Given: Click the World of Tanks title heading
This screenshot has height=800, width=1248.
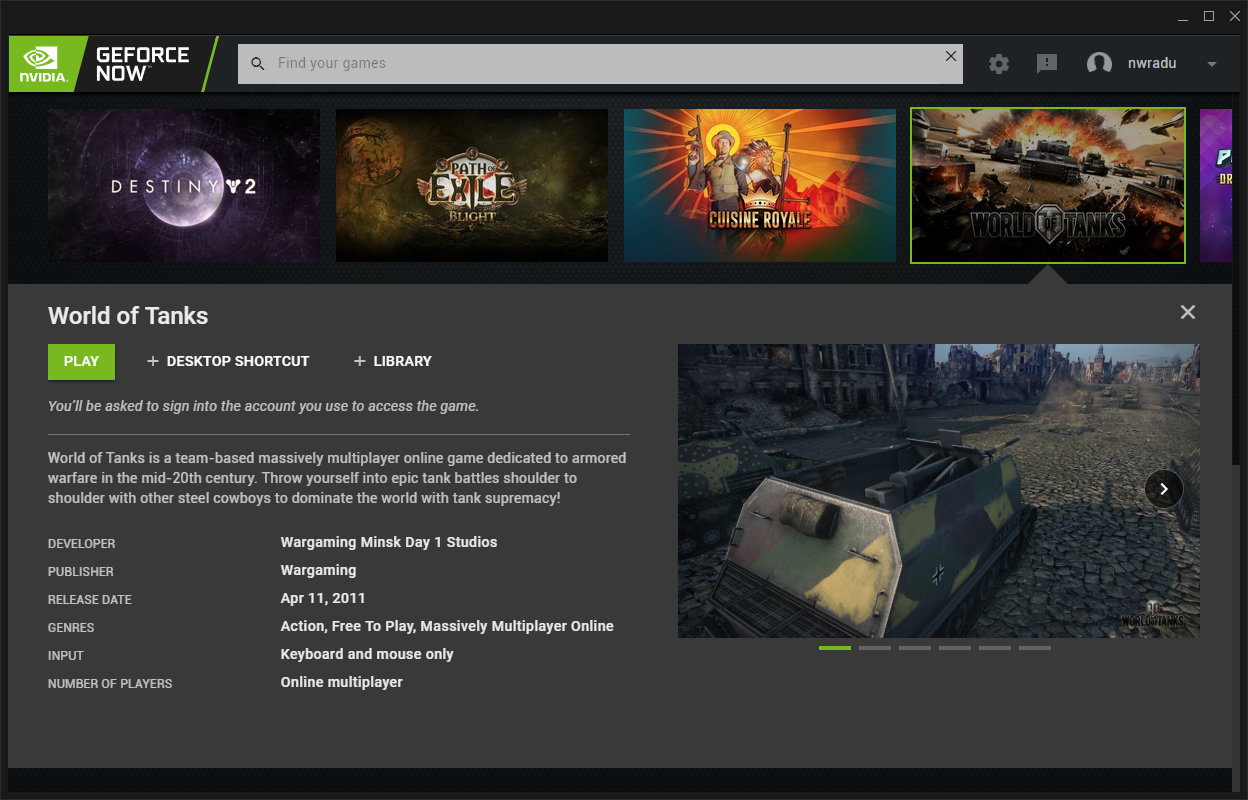Looking at the screenshot, I should (128, 316).
